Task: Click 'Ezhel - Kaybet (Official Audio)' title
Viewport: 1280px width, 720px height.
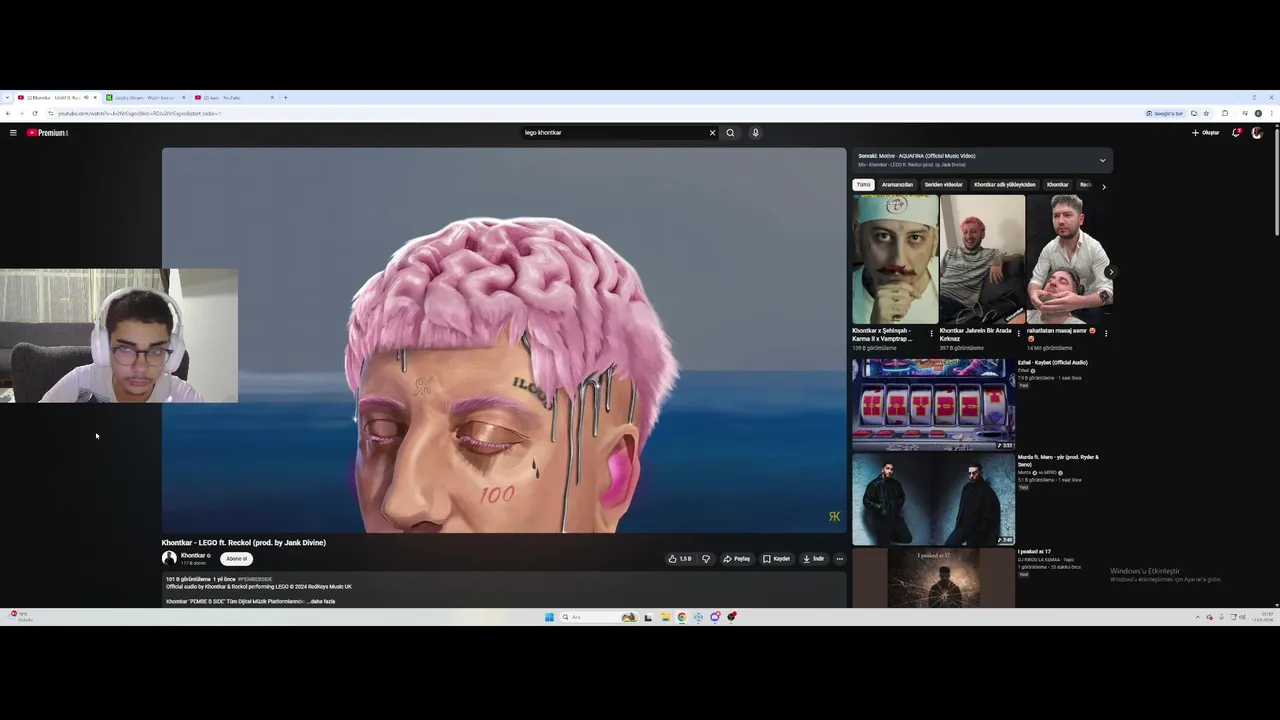Action: [1052, 362]
